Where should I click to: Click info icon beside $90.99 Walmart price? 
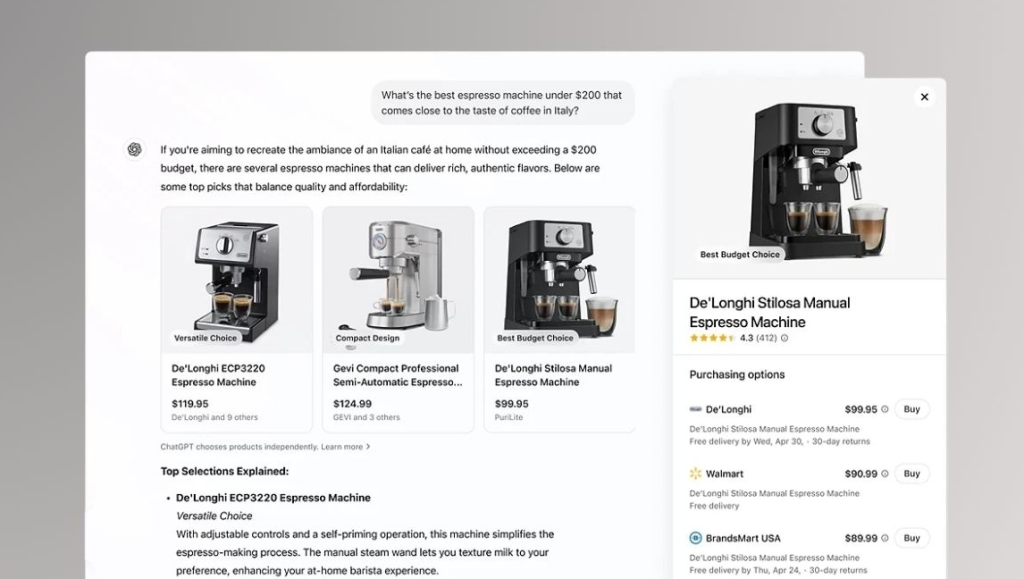coord(885,474)
